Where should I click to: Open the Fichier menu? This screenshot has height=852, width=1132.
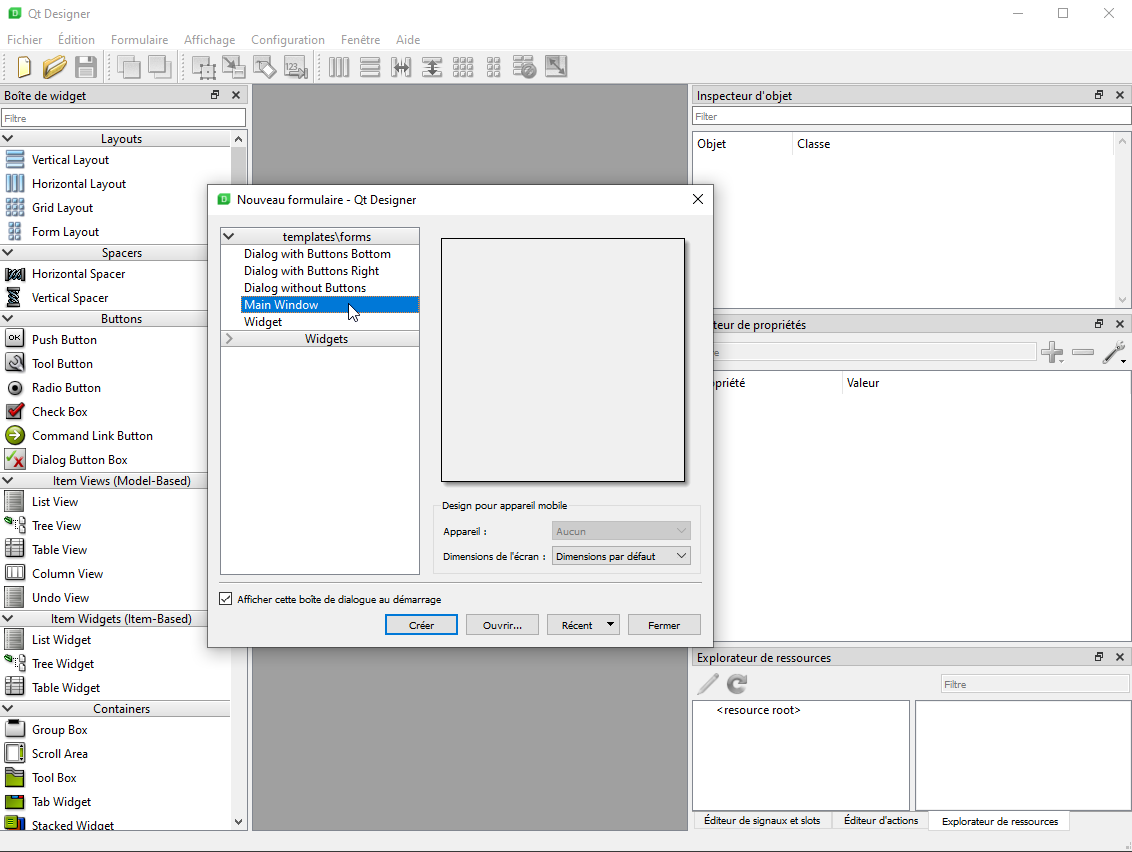pyautogui.click(x=25, y=40)
